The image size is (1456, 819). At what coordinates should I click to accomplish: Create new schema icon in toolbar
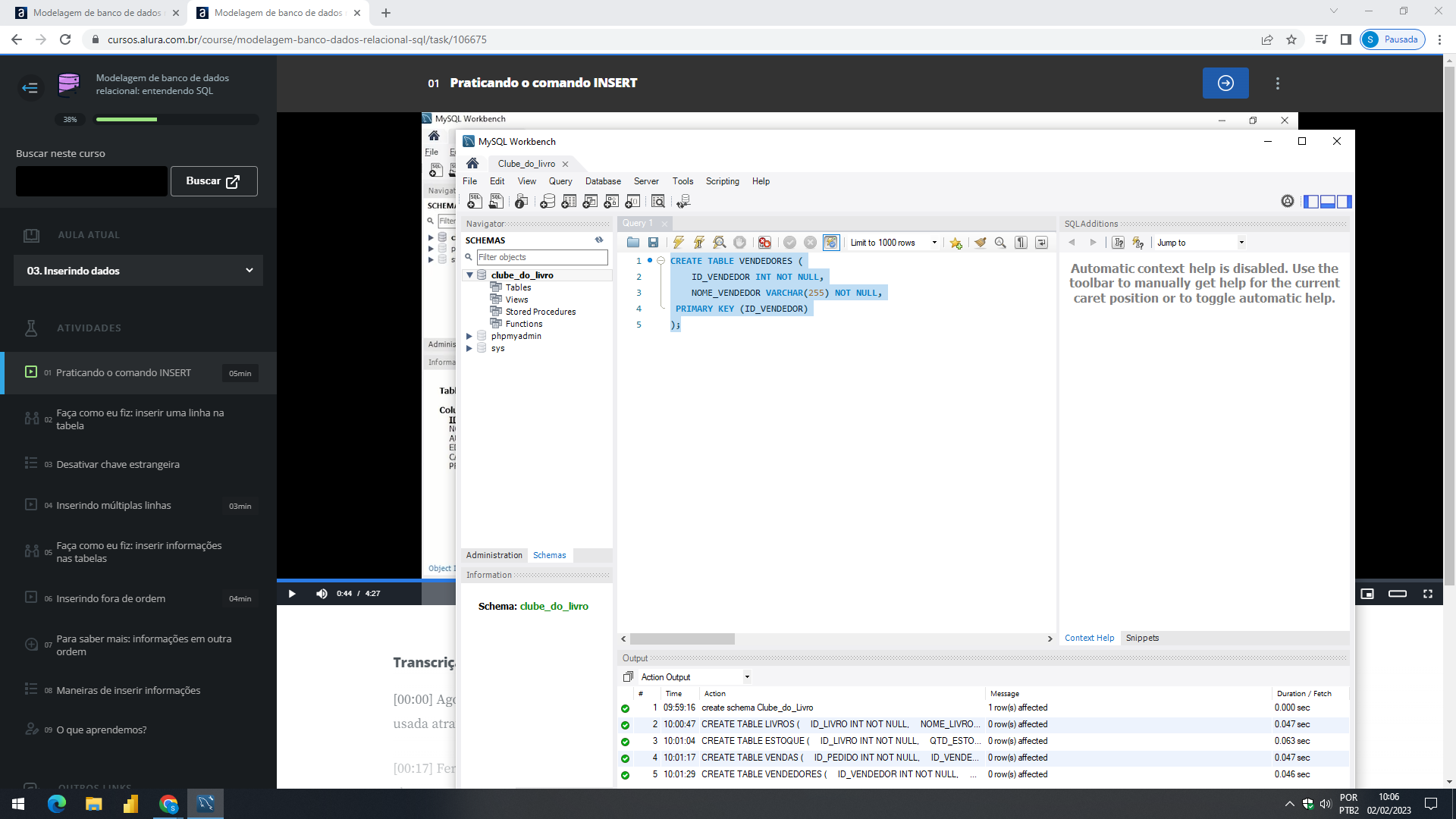pos(548,202)
